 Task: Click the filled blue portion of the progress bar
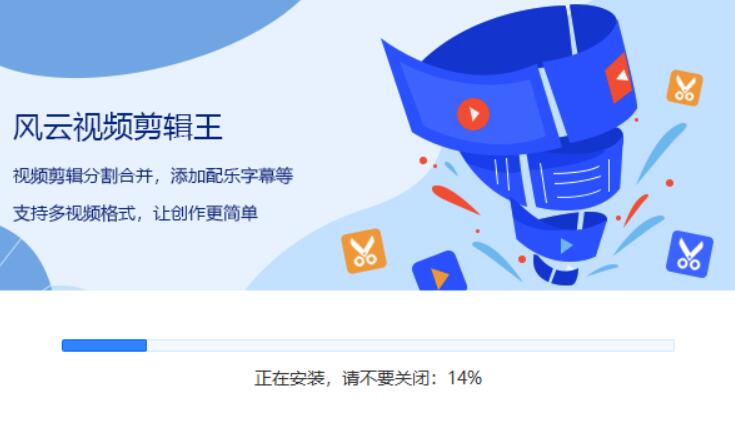coord(105,346)
